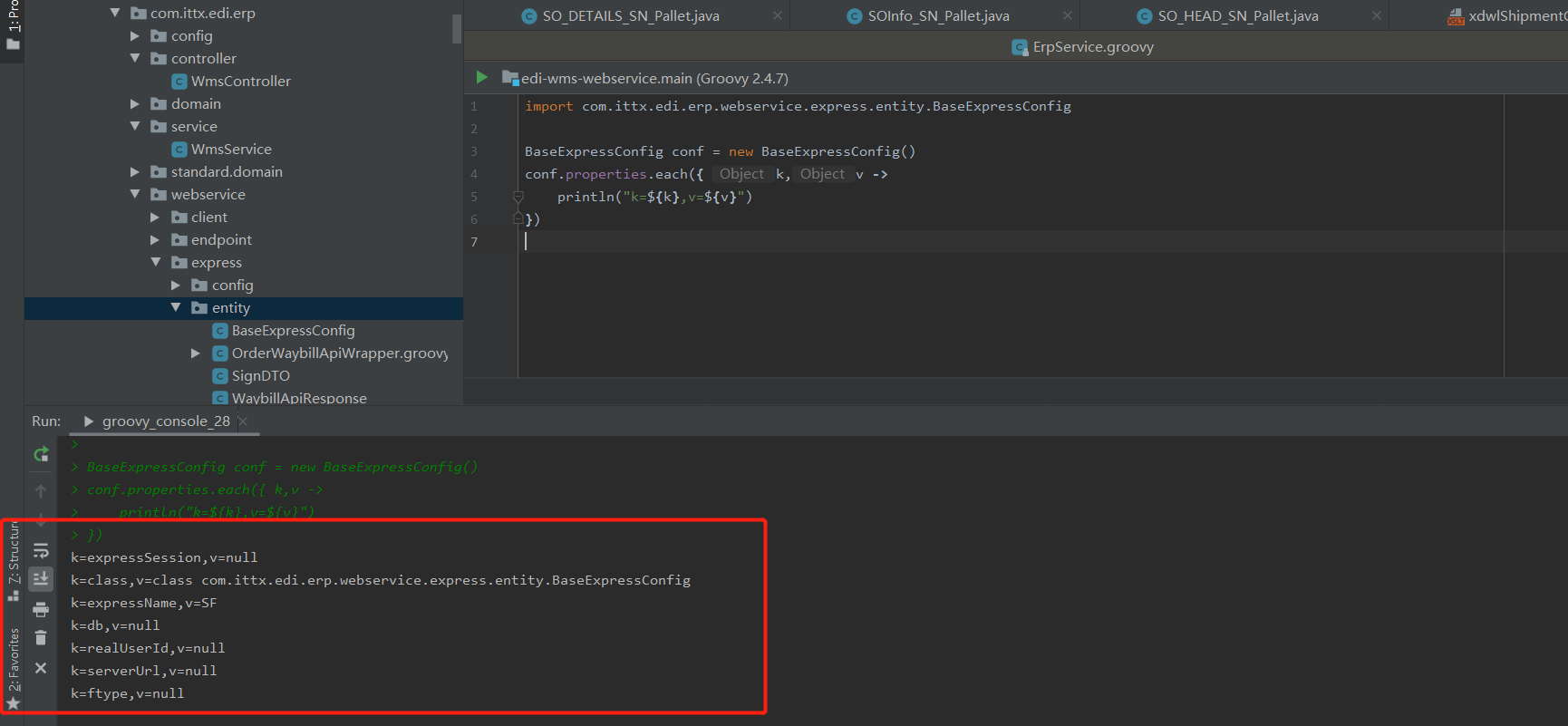
Task: Click the standard.domain package folder icon
Action: (x=159, y=172)
